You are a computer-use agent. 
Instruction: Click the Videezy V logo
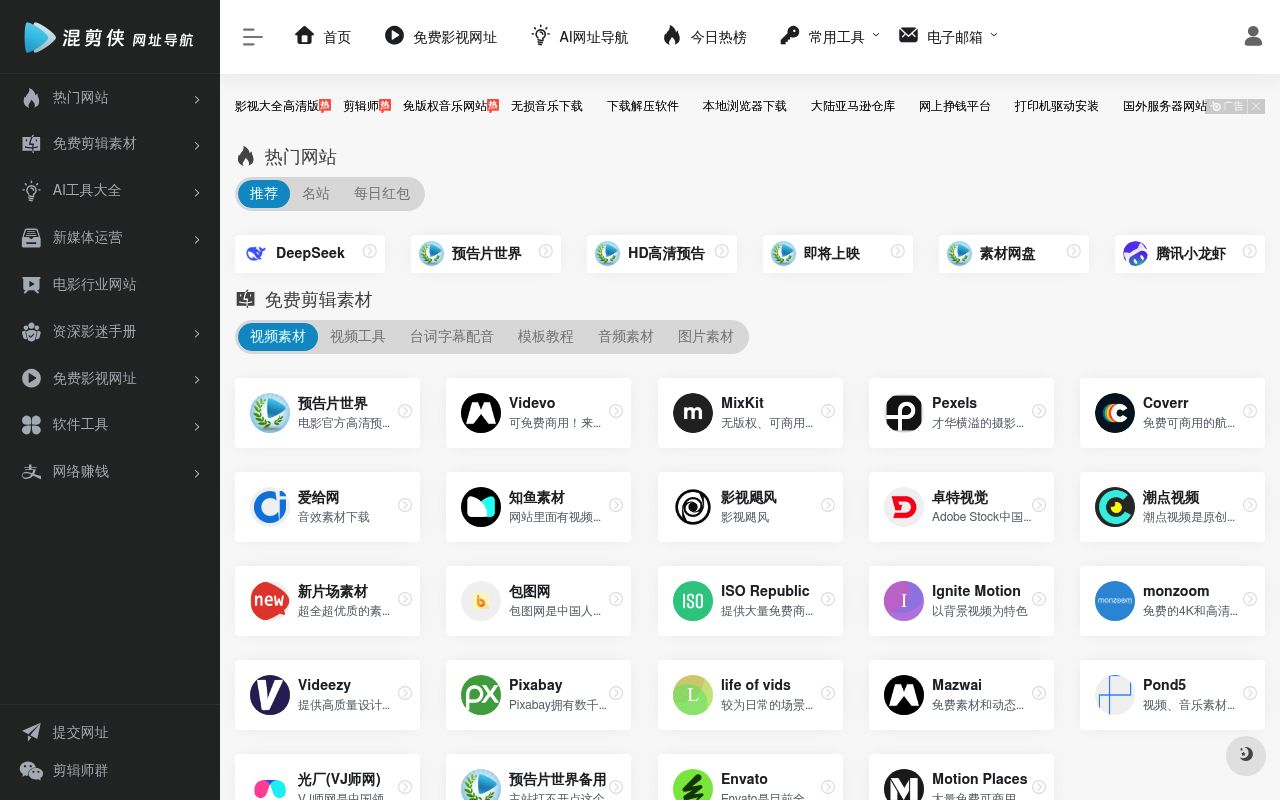point(270,695)
